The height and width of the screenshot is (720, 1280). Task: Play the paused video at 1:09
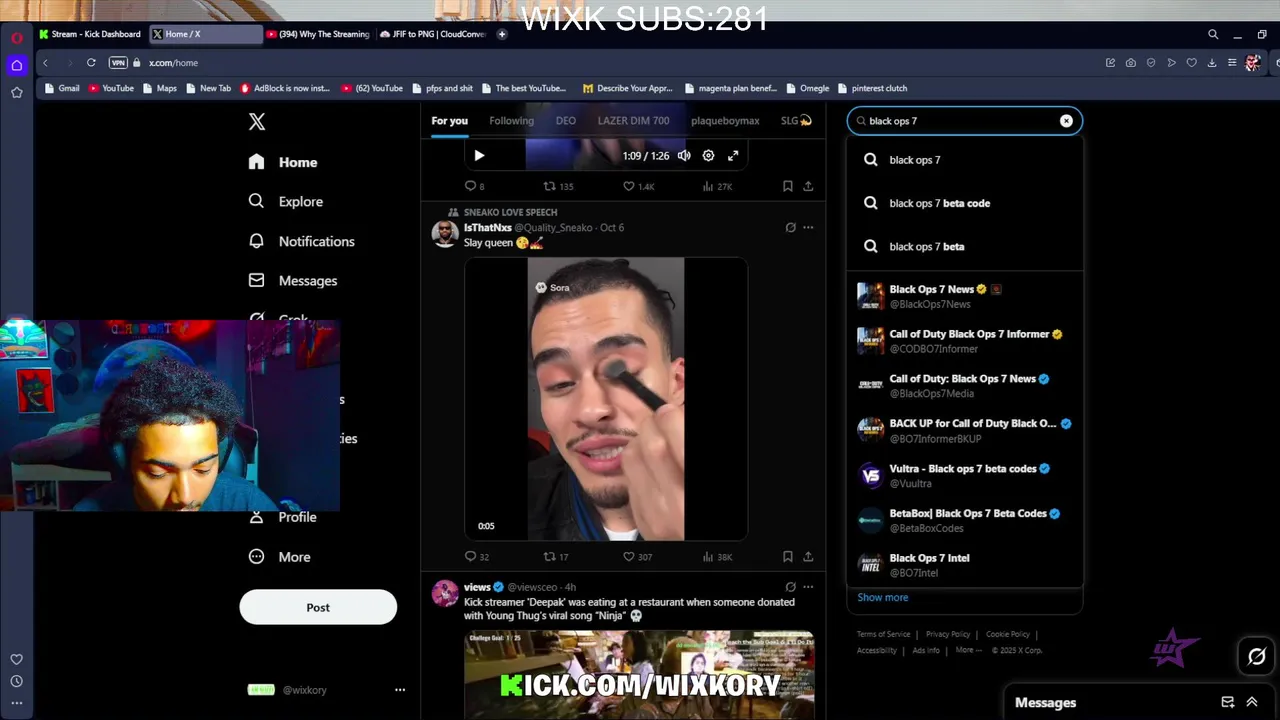coord(479,155)
